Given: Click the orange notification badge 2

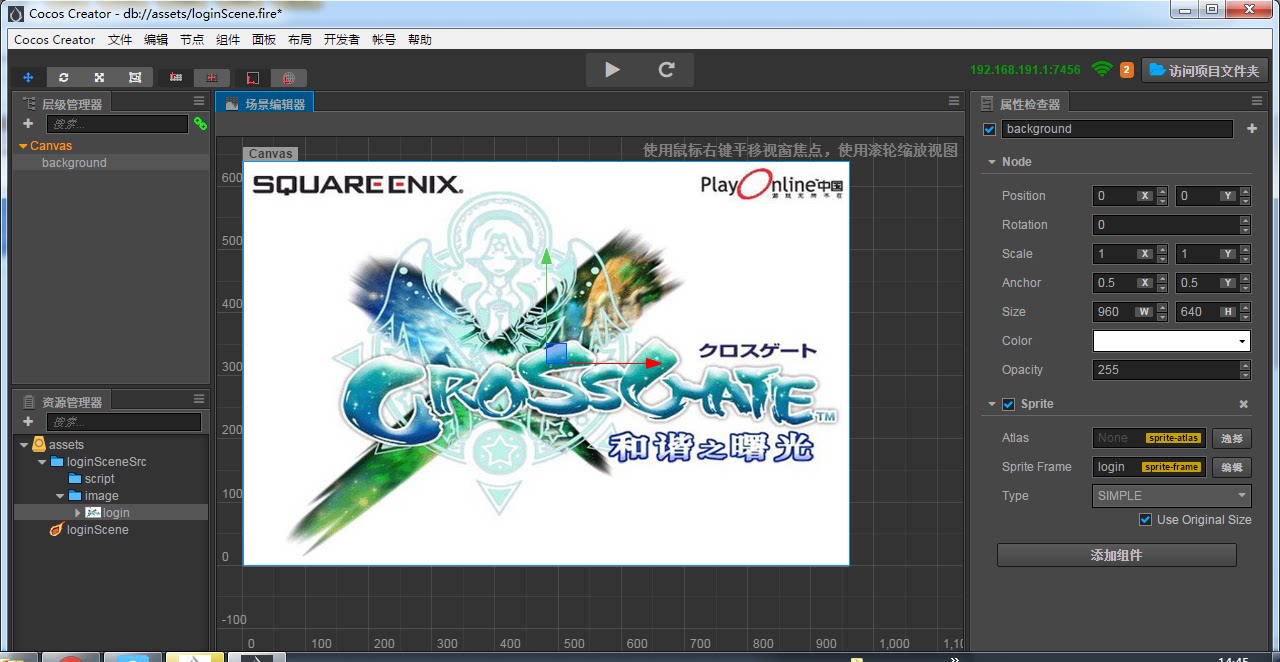Looking at the screenshot, I should point(1127,70).
